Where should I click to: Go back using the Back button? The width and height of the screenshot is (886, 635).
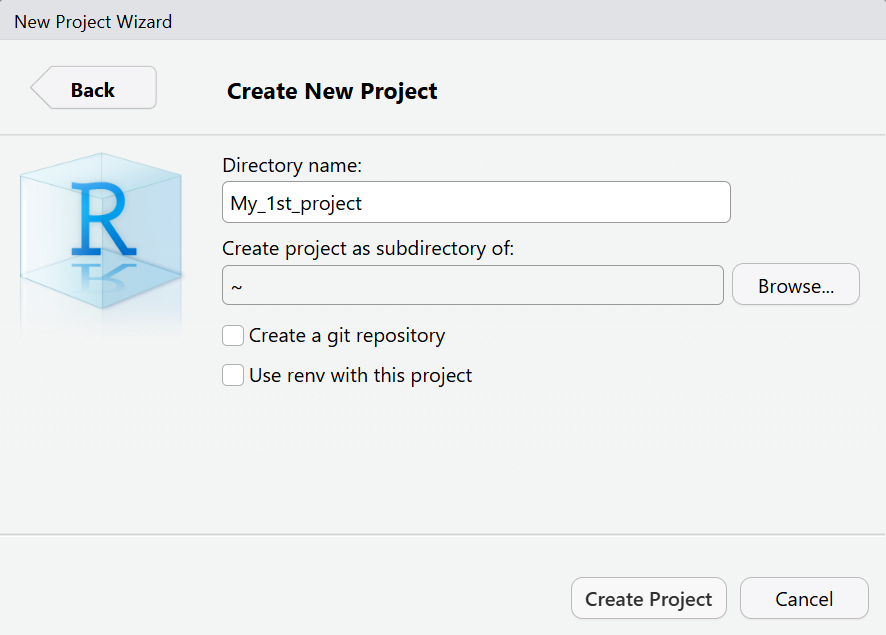coord(93,89)
